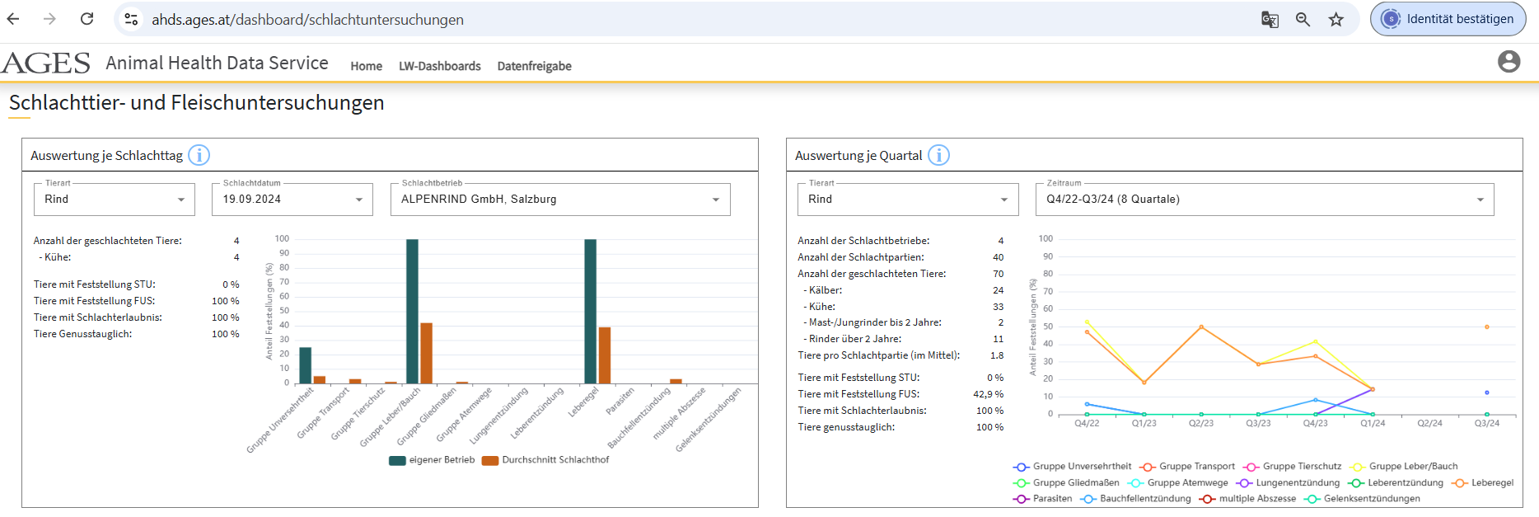Open the Schlachtdatum dropdown showing 19.09.2024

click(x=290, y=199)
